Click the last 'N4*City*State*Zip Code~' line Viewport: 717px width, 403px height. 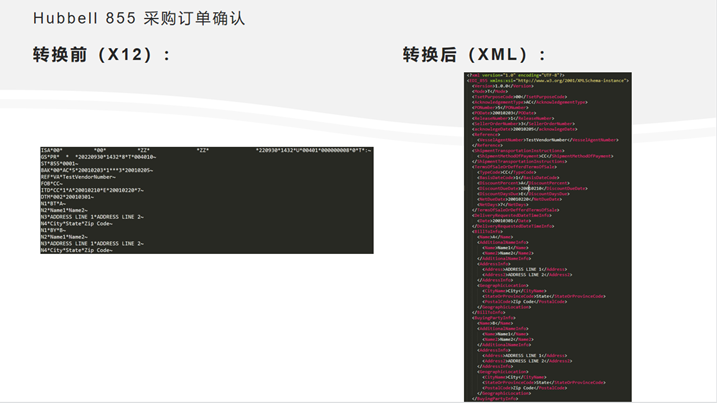coord(76,250)
